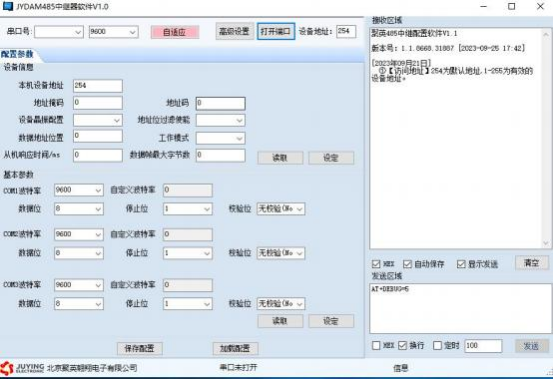This screenshot has width=554, height=380.
Task: Click 设定 button in 设备信息 section
Action: (x=331, y=158)
